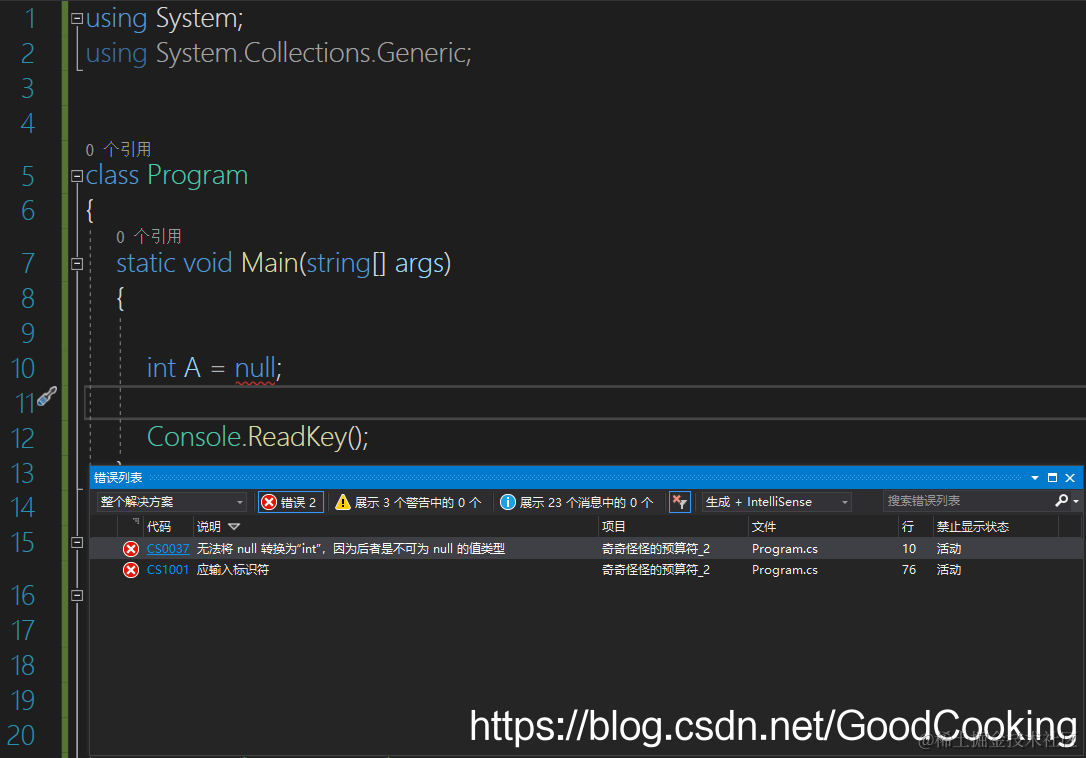Open the '说明' column filter arrow
Screen dimensions: 1086x758
[x=234, y=527]
